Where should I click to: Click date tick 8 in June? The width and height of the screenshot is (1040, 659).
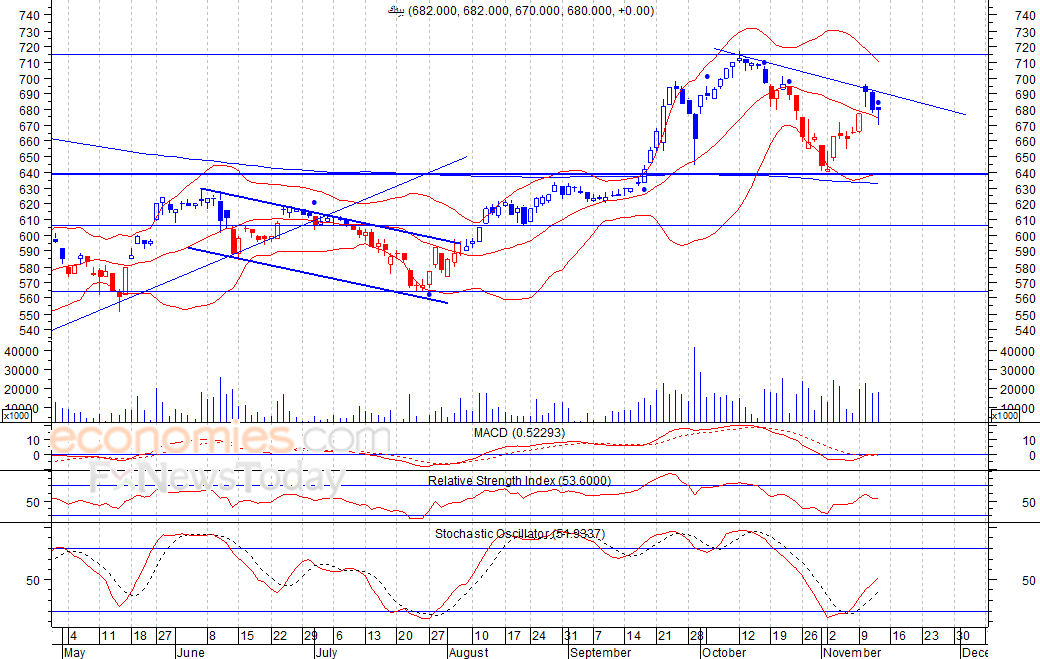tap(212, 636)
